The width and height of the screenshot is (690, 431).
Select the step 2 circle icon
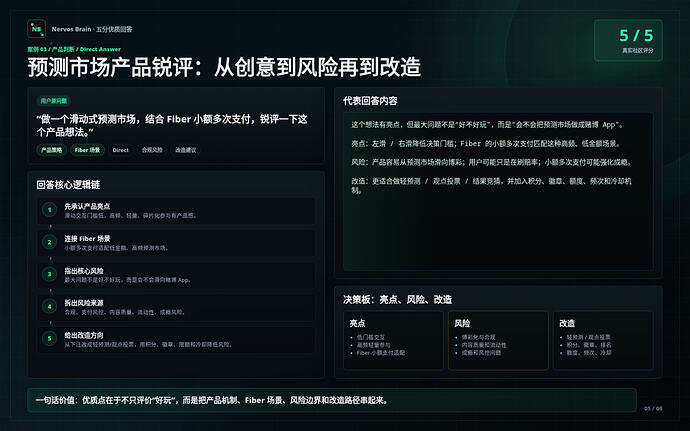[x=50, y=242]
